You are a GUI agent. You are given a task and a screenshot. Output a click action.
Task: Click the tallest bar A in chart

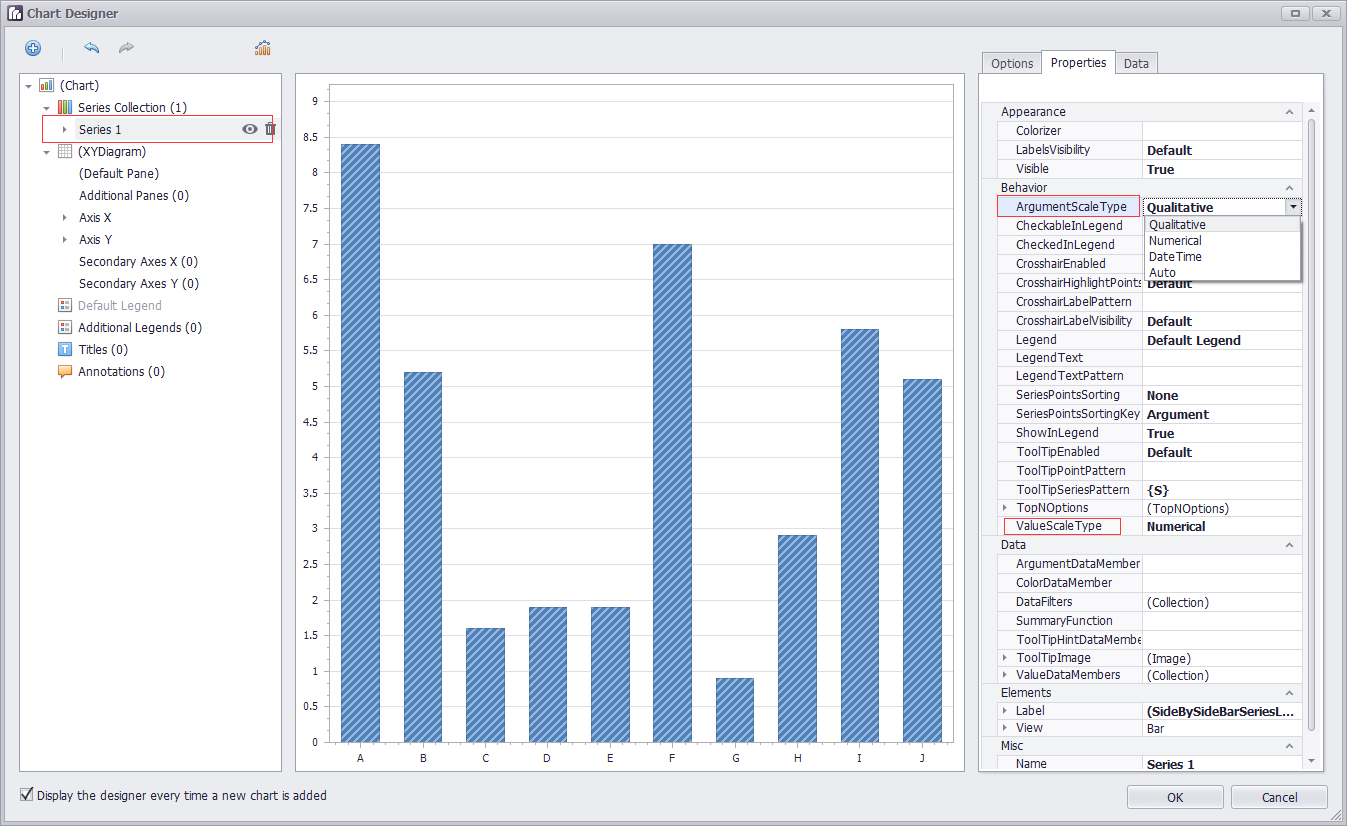point(360,443)
